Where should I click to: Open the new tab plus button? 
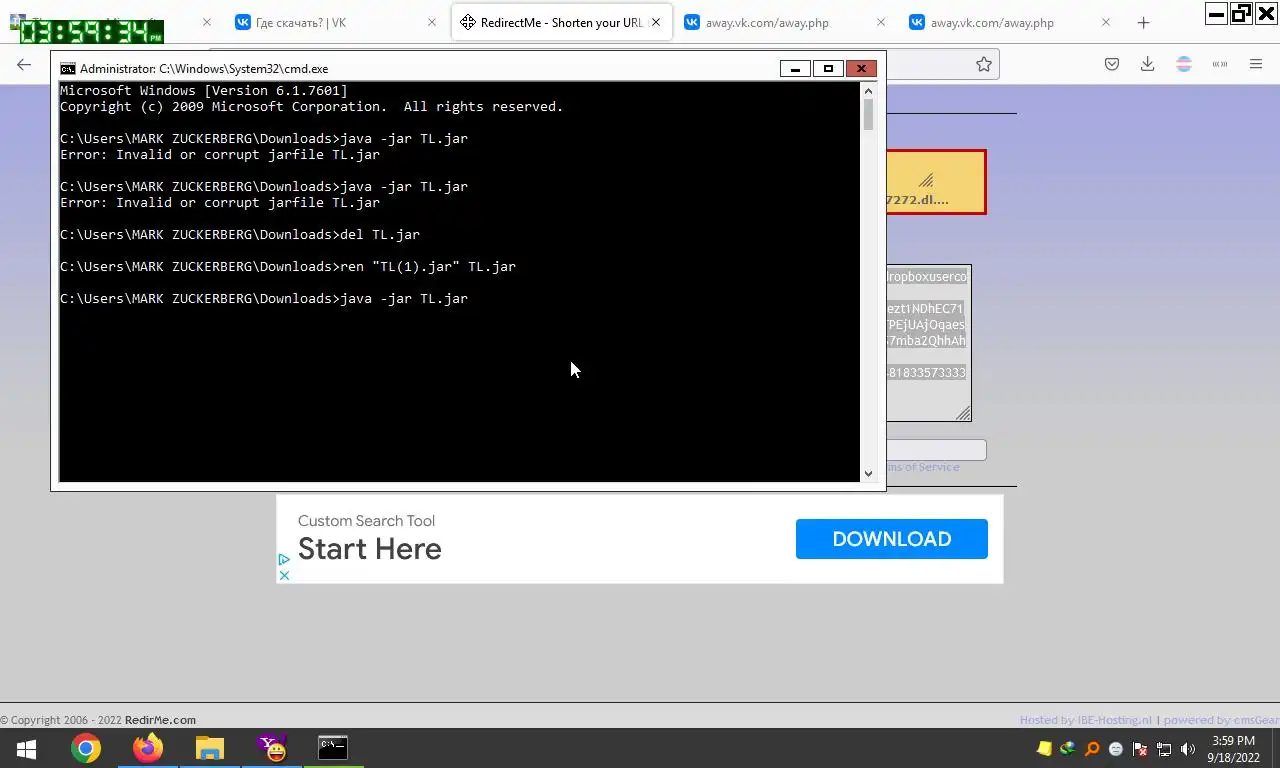pos(1144,22)
